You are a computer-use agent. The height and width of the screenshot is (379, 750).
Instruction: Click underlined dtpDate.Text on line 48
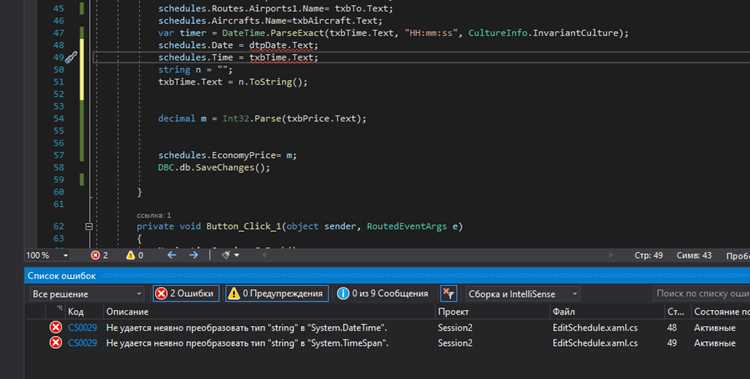click(x=281, y=45)
